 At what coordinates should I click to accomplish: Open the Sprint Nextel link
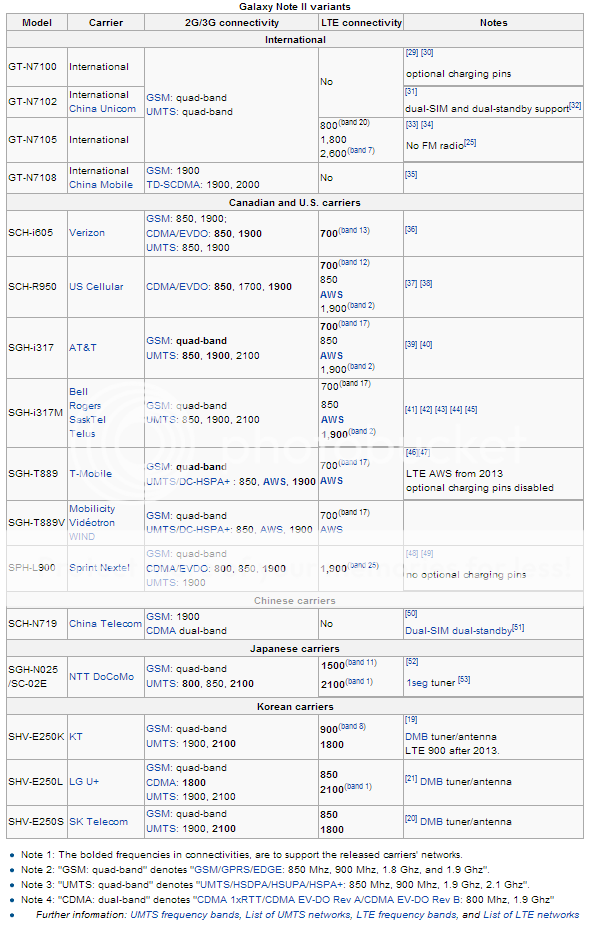[x=99, y=568]
